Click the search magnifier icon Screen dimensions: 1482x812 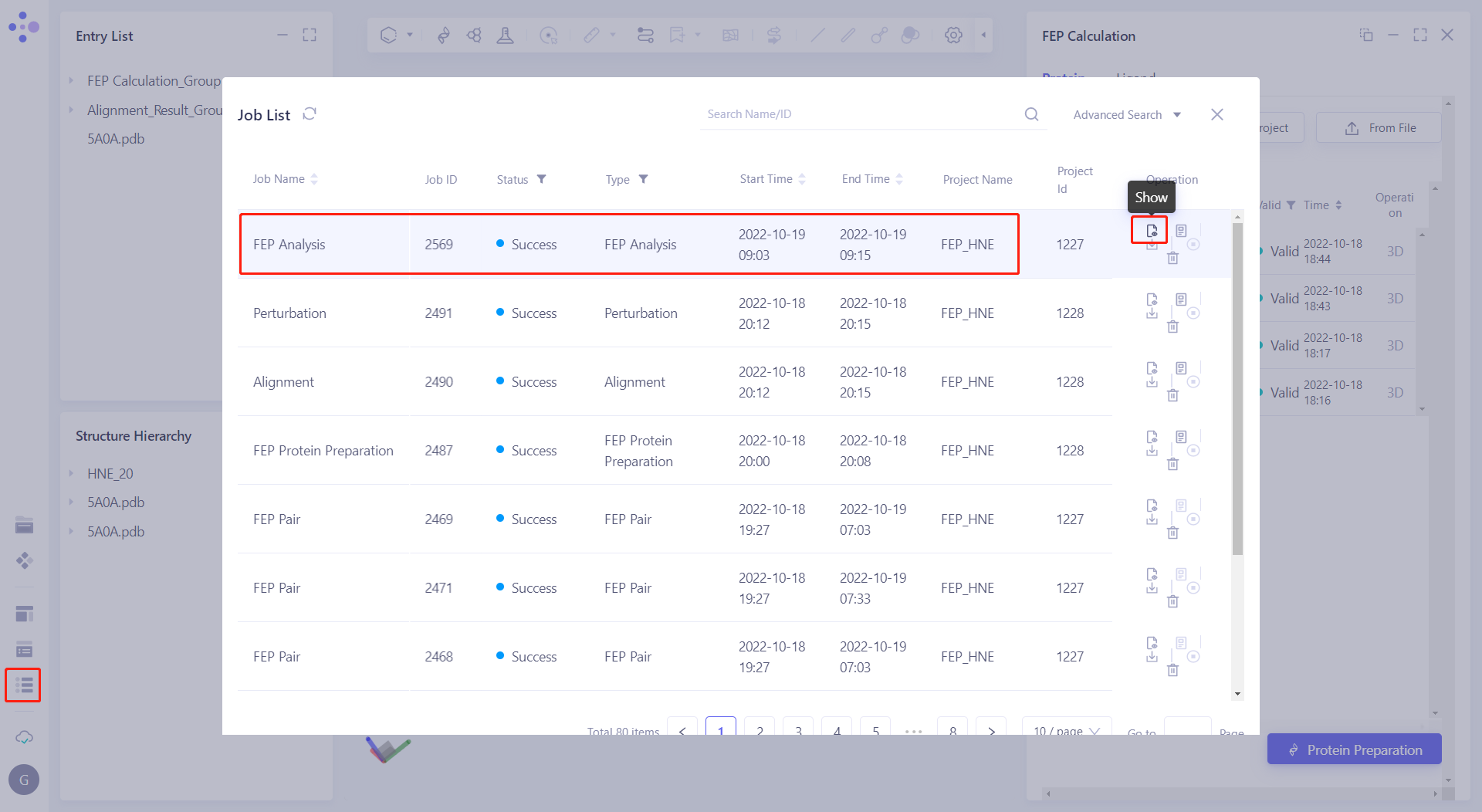1031,114
